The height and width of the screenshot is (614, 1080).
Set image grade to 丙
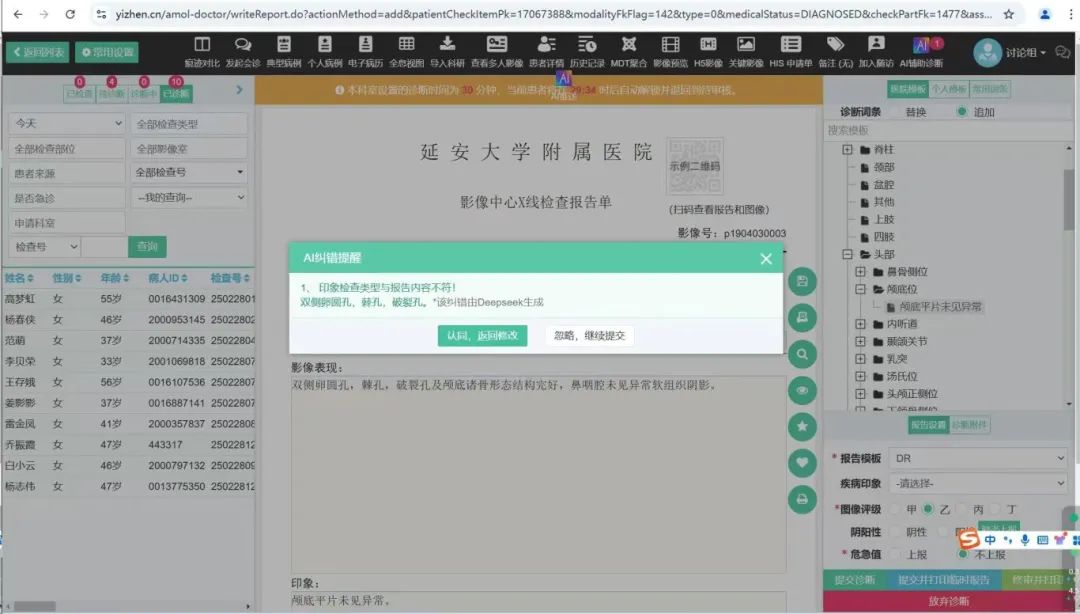[x=962, y=509]
